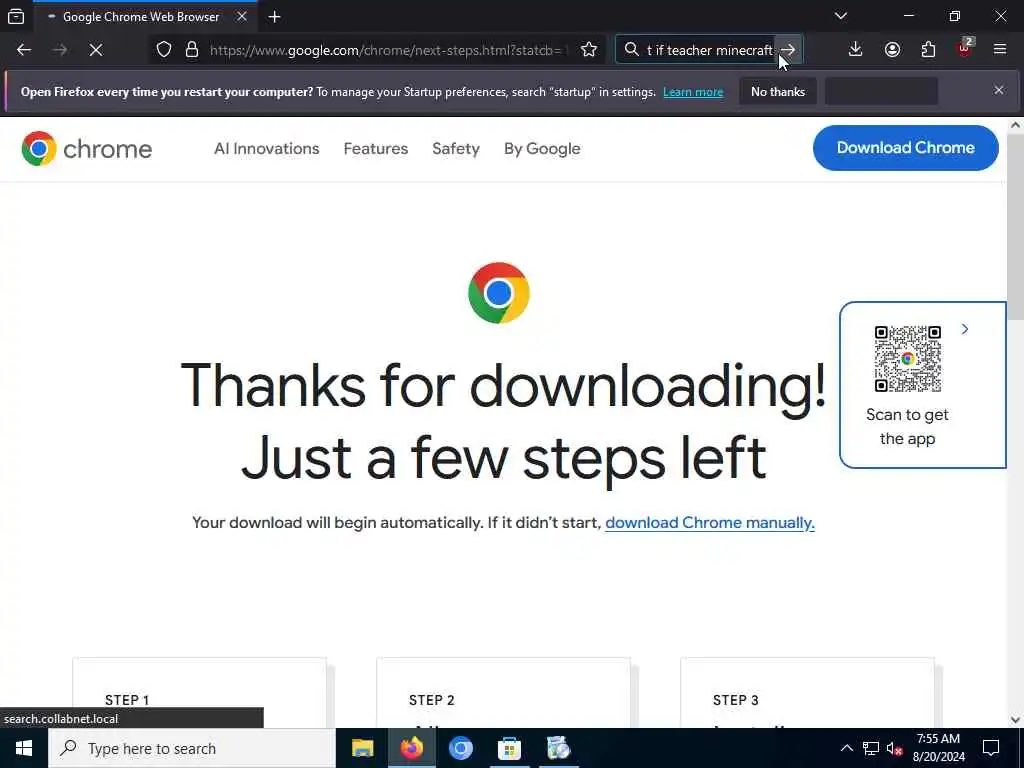Open a new tab with plus button
The width and height of the screenshot is (1024, 768).
coord(274,17)
